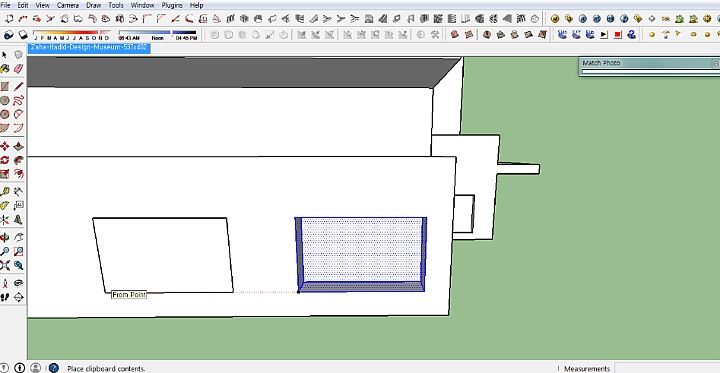Toggle shadows display on or off

pos(22,35)
